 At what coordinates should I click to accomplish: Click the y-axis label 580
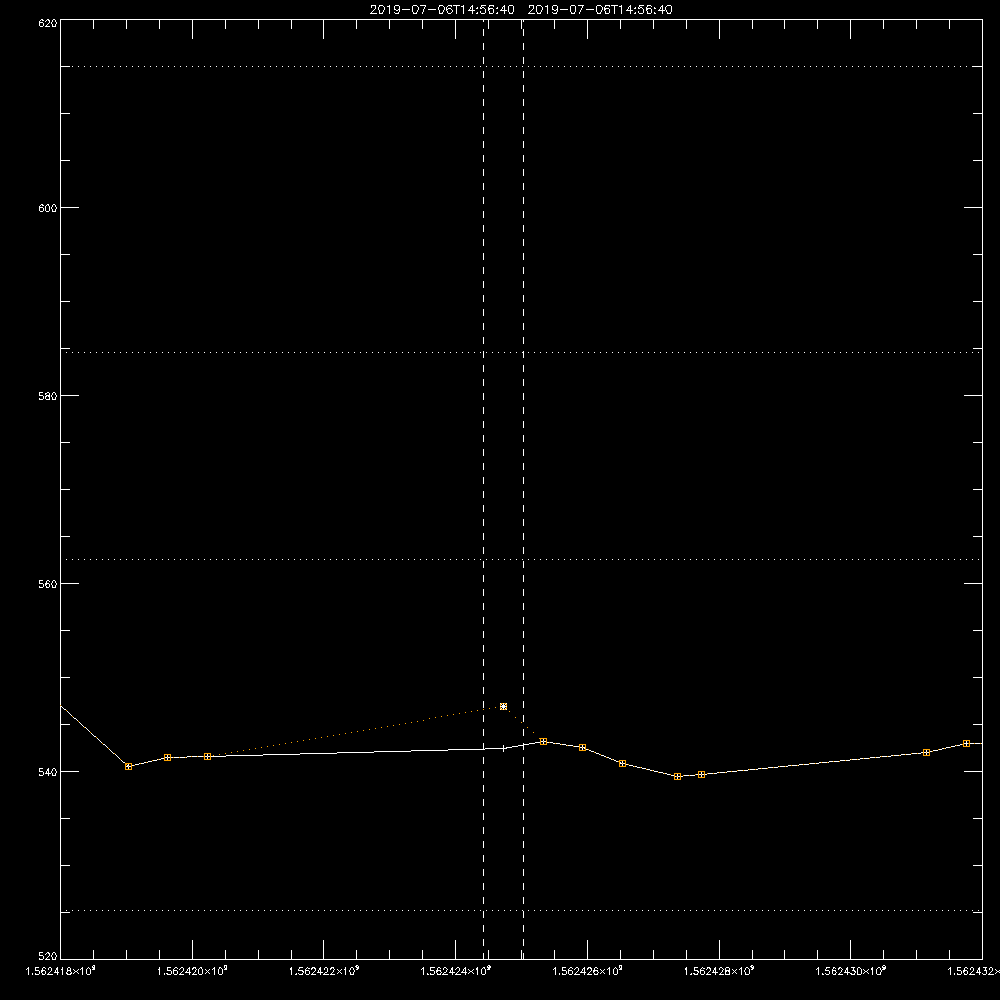[x=48, y=396]
